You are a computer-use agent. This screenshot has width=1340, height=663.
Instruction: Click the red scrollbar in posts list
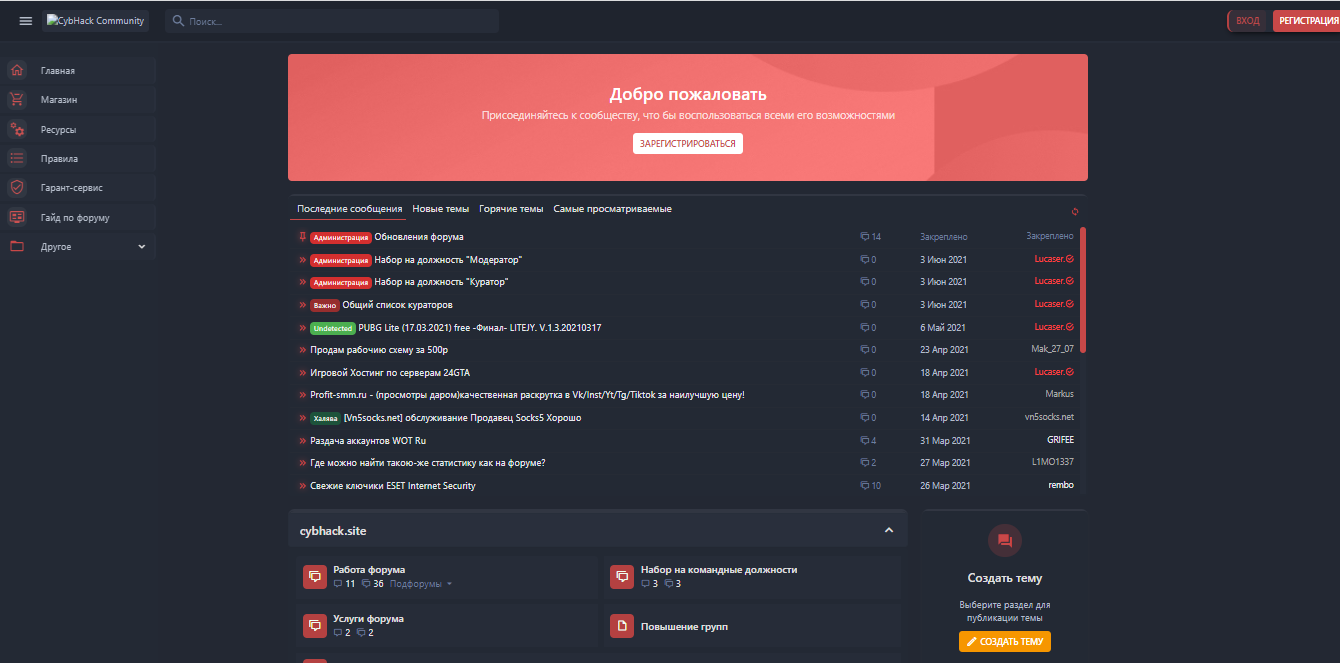(x=1083, y=290)
